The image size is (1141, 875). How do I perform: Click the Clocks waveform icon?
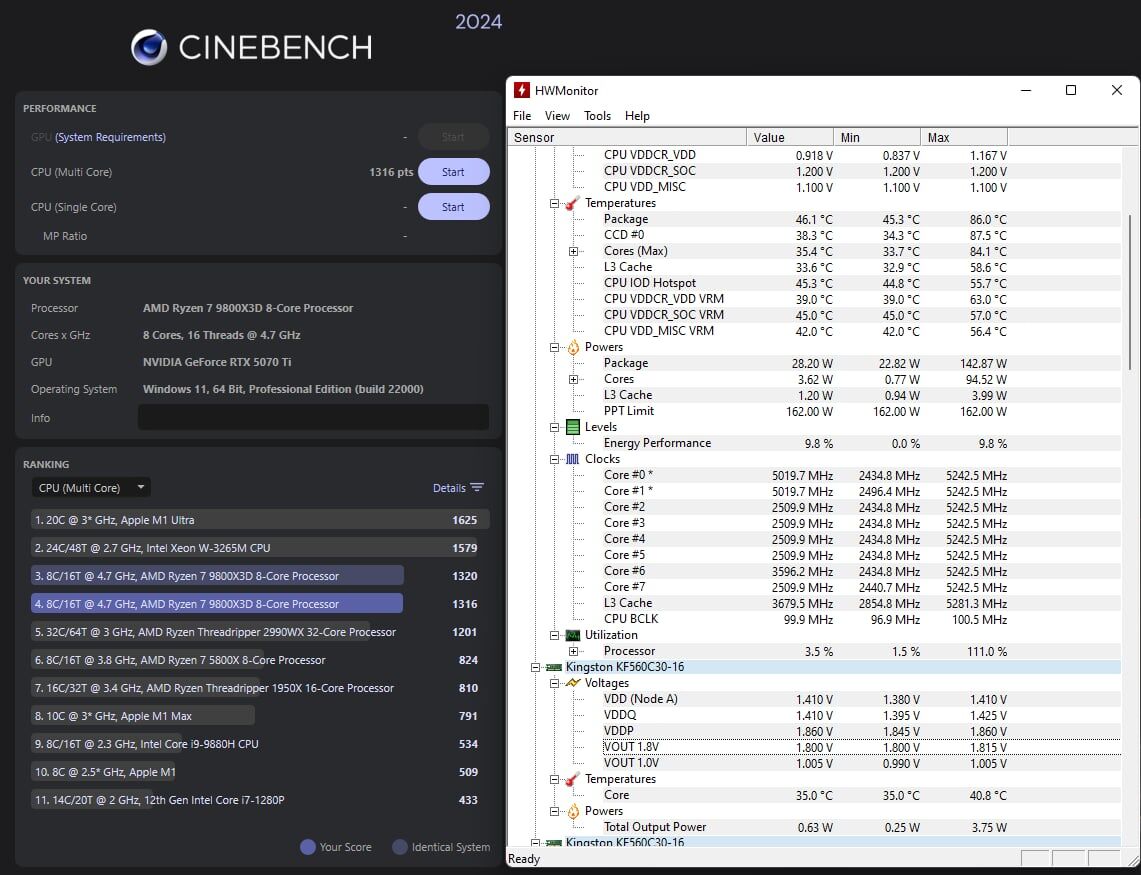573,459
